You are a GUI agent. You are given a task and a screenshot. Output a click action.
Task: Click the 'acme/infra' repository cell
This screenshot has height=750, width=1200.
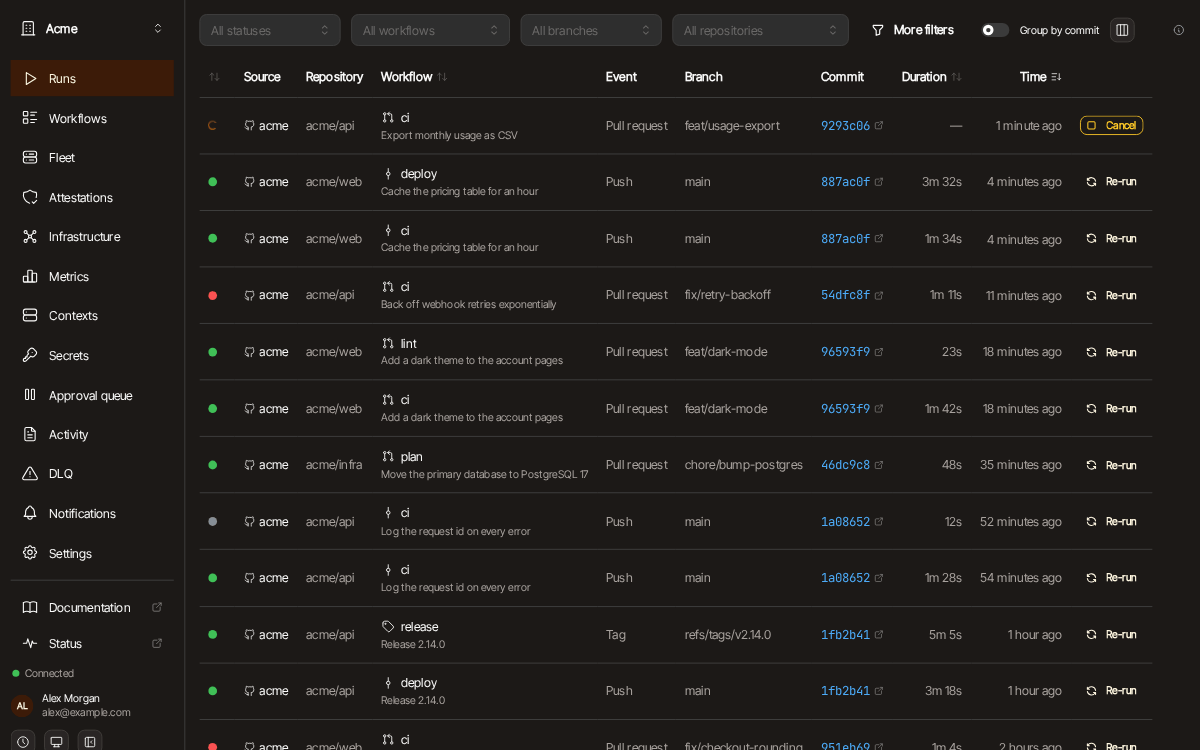tap(334, 465)
